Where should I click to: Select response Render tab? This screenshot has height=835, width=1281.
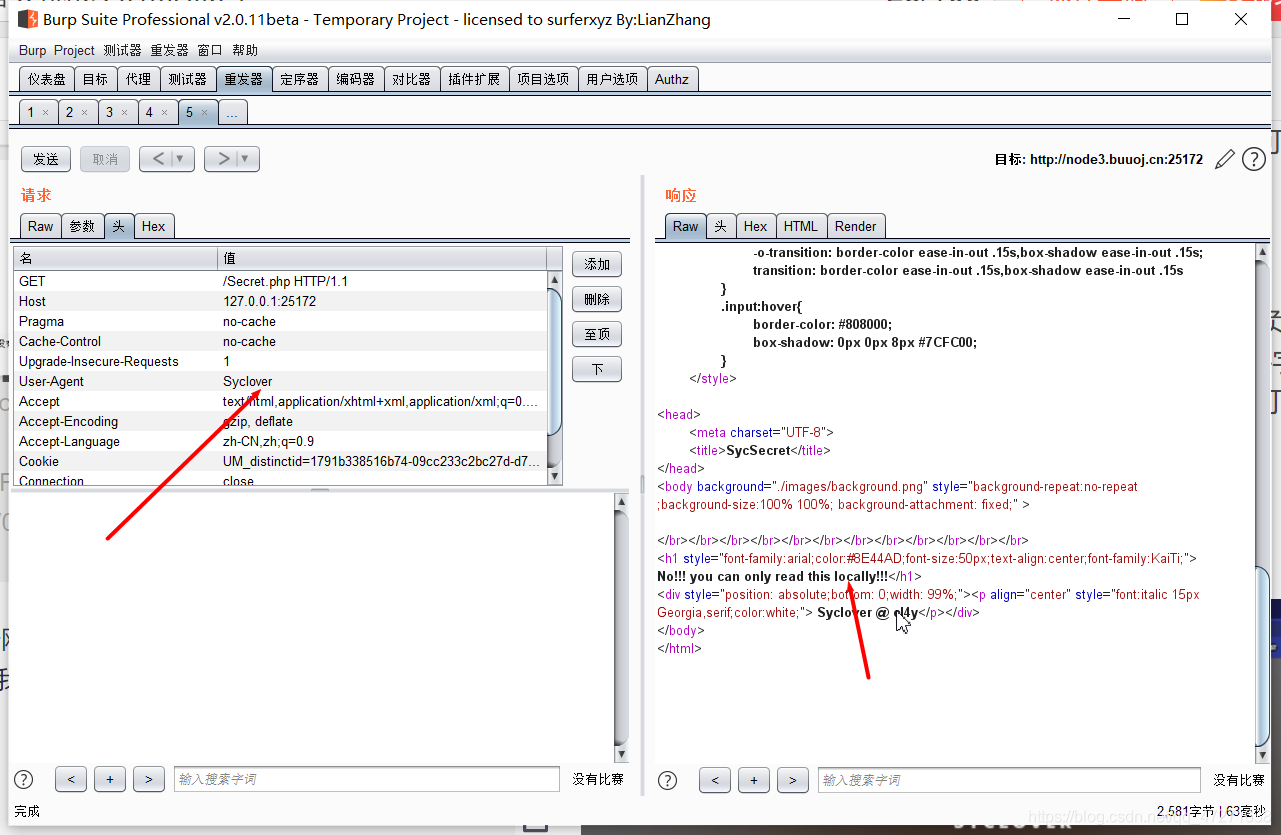(x=855, y=226)
